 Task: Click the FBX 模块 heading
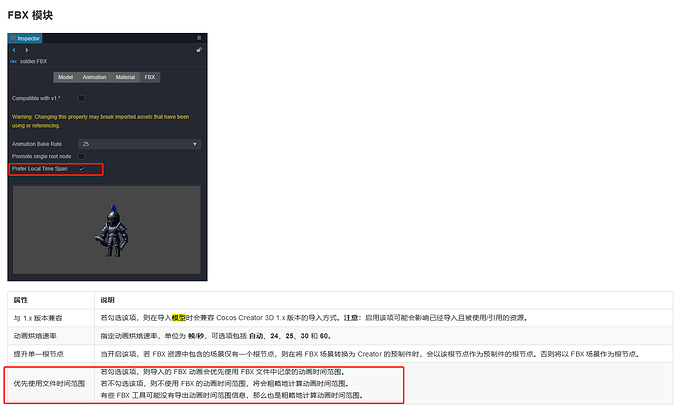(30, 15)
